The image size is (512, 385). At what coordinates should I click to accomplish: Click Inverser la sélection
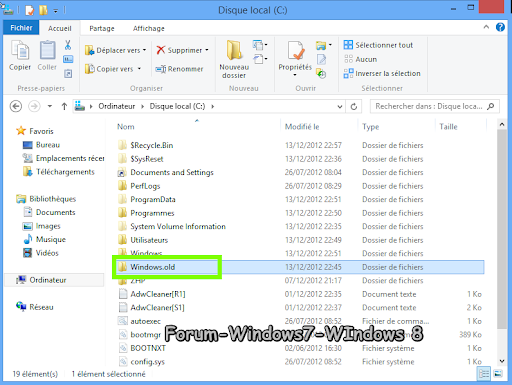(x=382, y=73)
